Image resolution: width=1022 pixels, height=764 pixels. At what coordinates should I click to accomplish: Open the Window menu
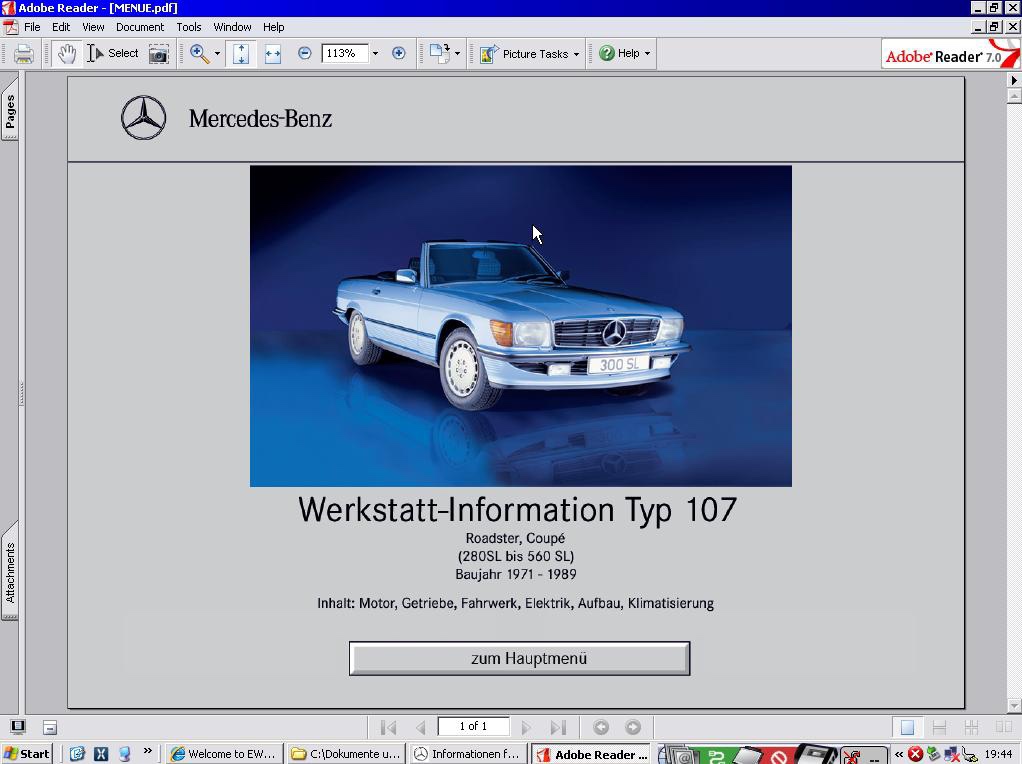[x=233, y=27]
